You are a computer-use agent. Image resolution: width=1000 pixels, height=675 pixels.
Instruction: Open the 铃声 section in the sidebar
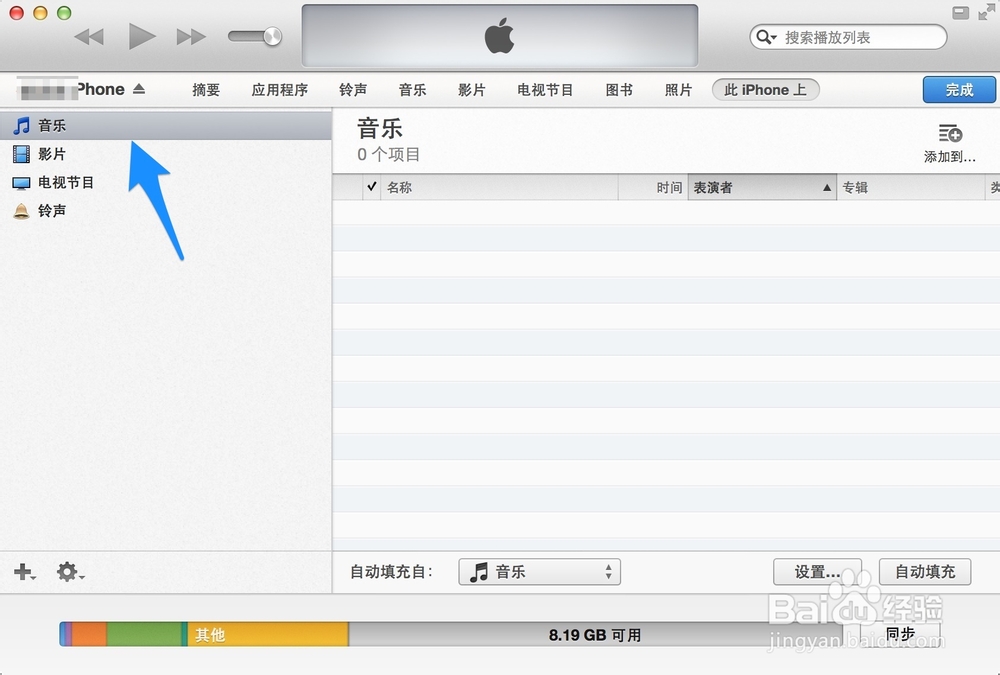(x=52, y=211)
